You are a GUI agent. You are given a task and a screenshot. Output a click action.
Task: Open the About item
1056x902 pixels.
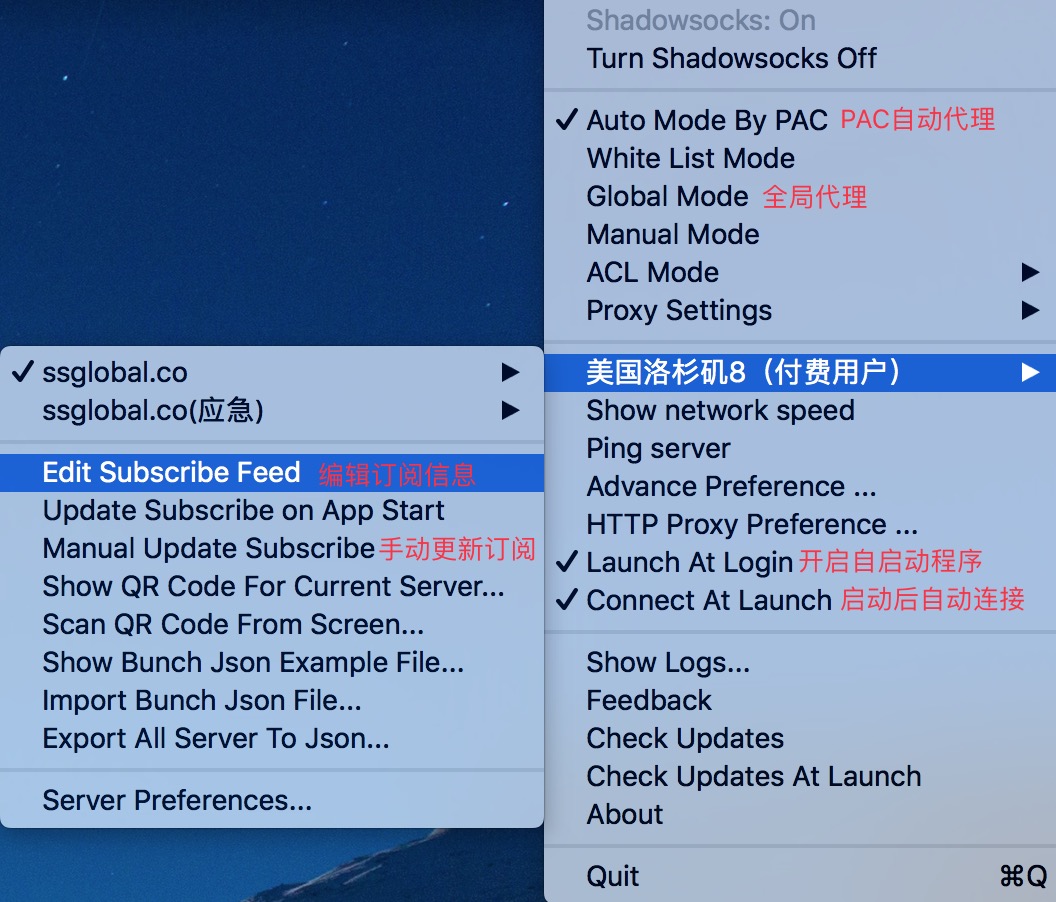(799, 814)
